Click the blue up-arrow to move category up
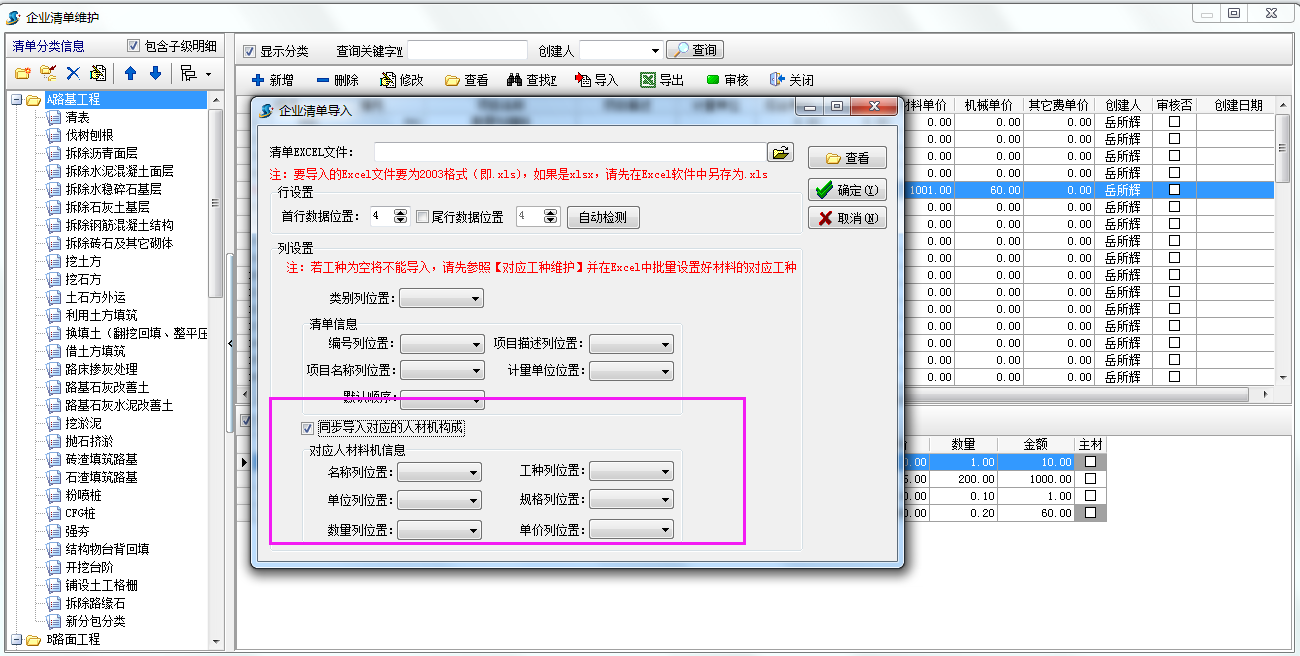Image resolution: width=1300 pixels, height=656 pixels. point(129,72)
